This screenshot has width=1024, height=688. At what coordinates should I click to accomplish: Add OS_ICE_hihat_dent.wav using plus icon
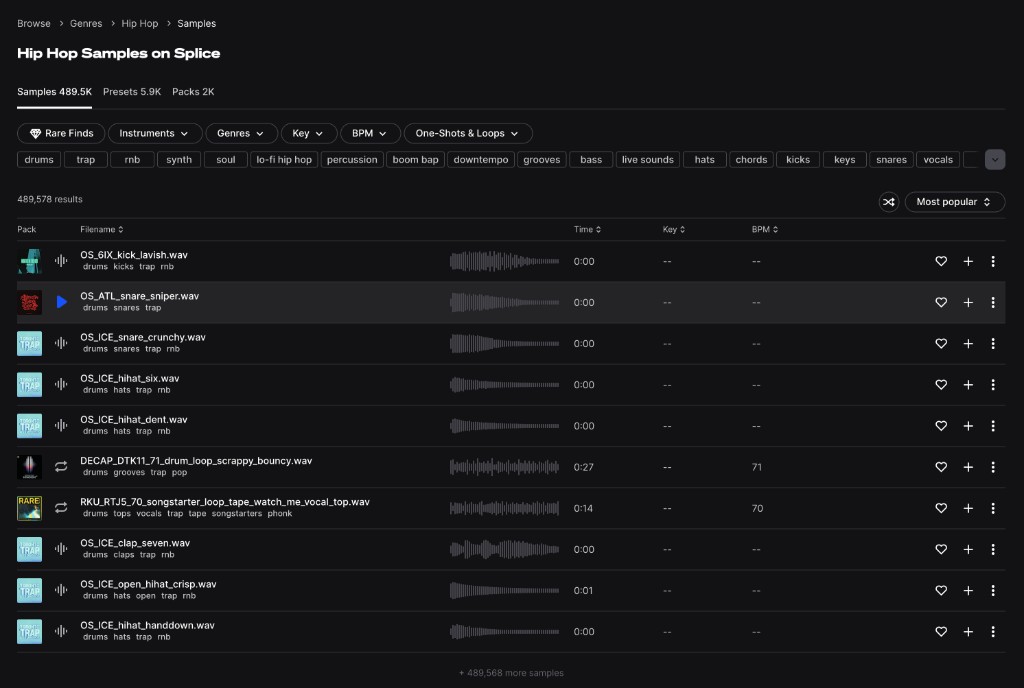click(968, 426)
